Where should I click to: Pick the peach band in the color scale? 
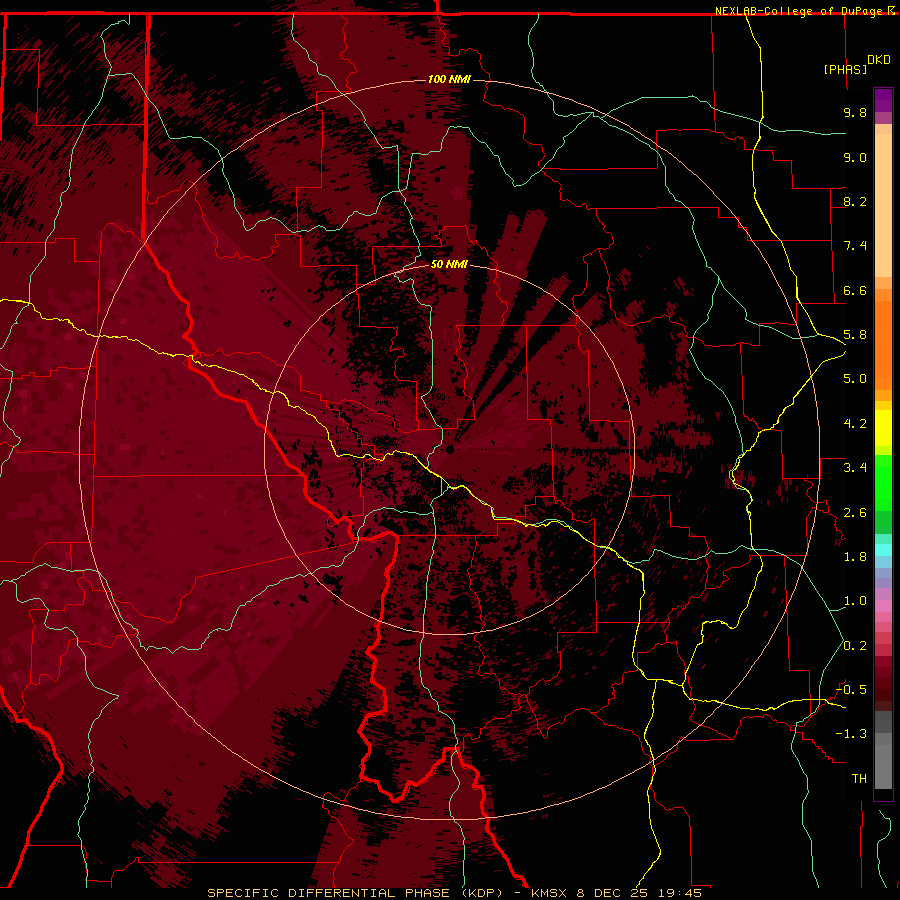point(883,205)
